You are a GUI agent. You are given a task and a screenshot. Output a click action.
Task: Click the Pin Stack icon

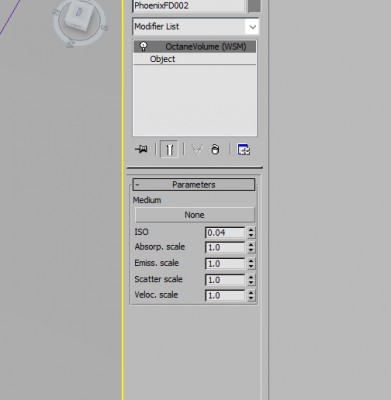[x=141, y=149]
